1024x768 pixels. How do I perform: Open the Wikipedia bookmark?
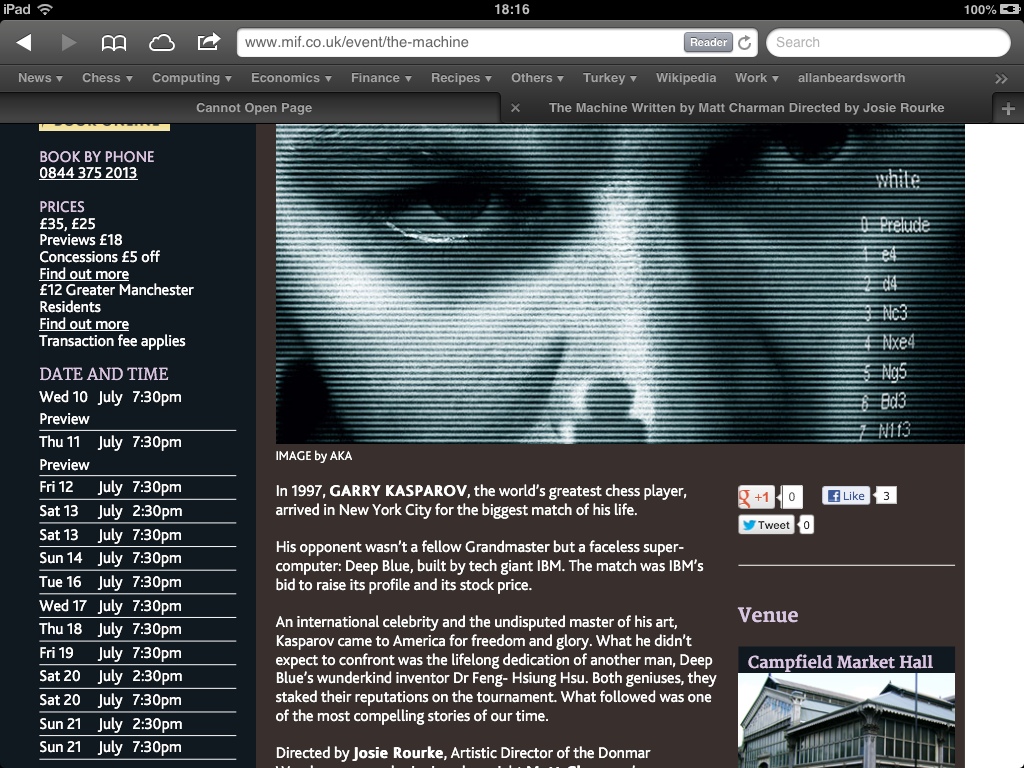(686, 78)
